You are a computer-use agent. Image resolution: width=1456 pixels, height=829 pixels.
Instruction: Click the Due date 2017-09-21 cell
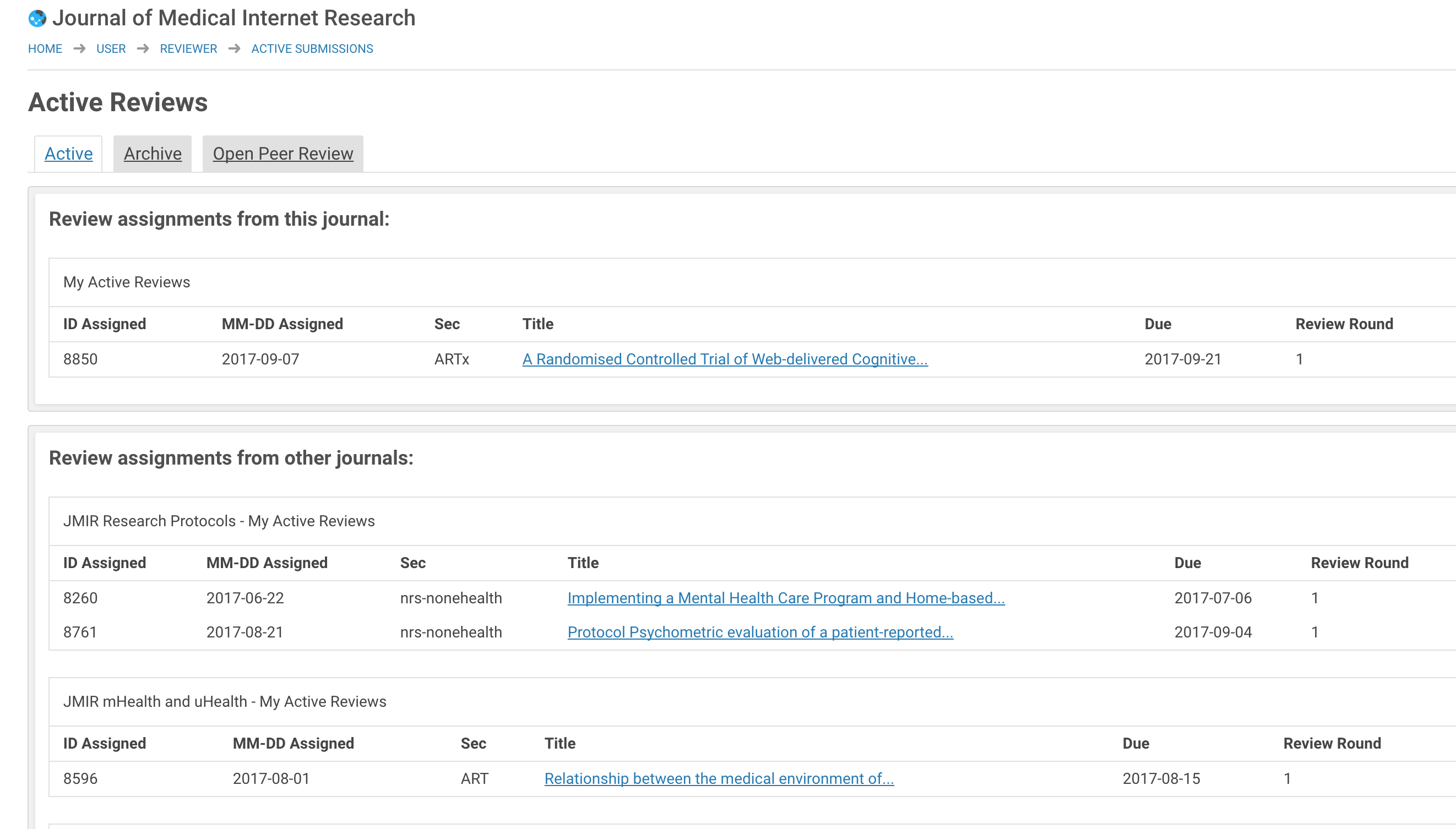click(x=1183, y=359)
